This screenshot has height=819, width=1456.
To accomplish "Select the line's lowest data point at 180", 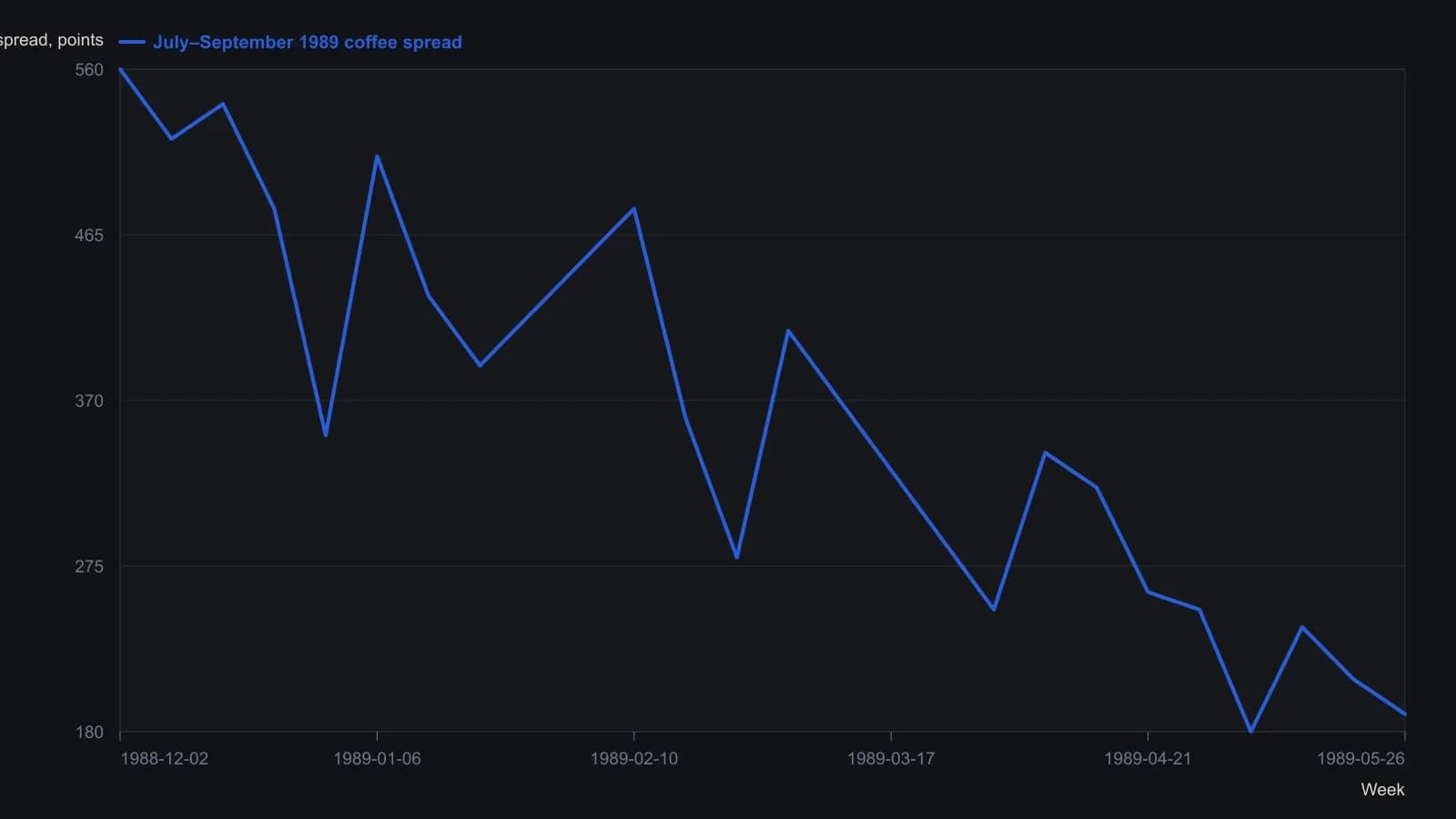I will [x=1251, y=732].
